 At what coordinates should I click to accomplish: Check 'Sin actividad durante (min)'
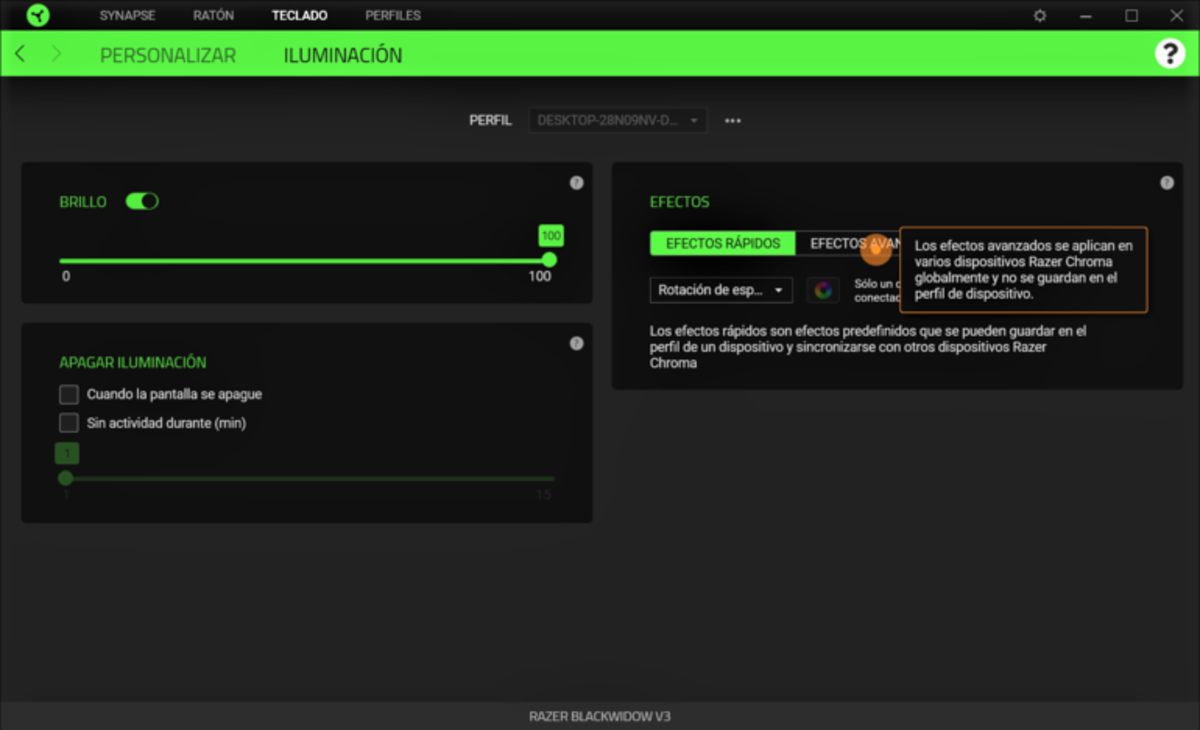click(x=68, y=424)
